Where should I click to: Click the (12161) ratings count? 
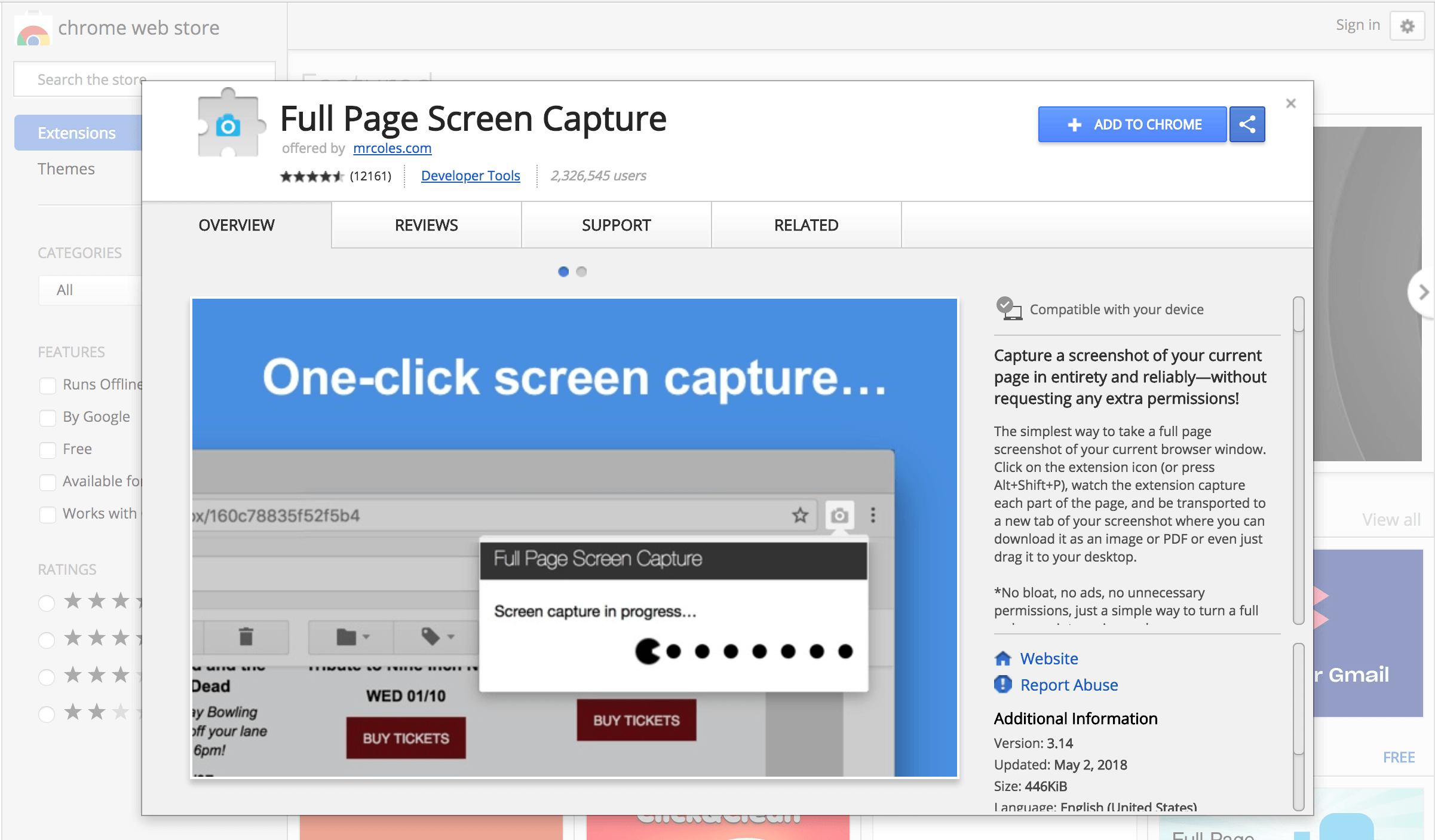click(370, 176)
